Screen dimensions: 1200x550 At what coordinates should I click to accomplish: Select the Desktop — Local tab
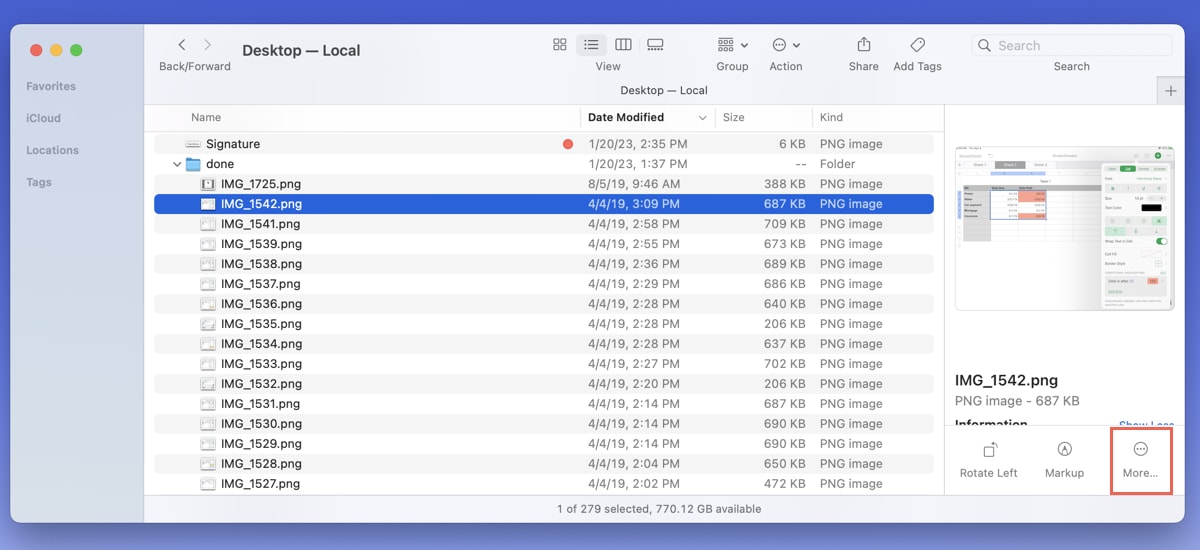click(x=664, y=90)
